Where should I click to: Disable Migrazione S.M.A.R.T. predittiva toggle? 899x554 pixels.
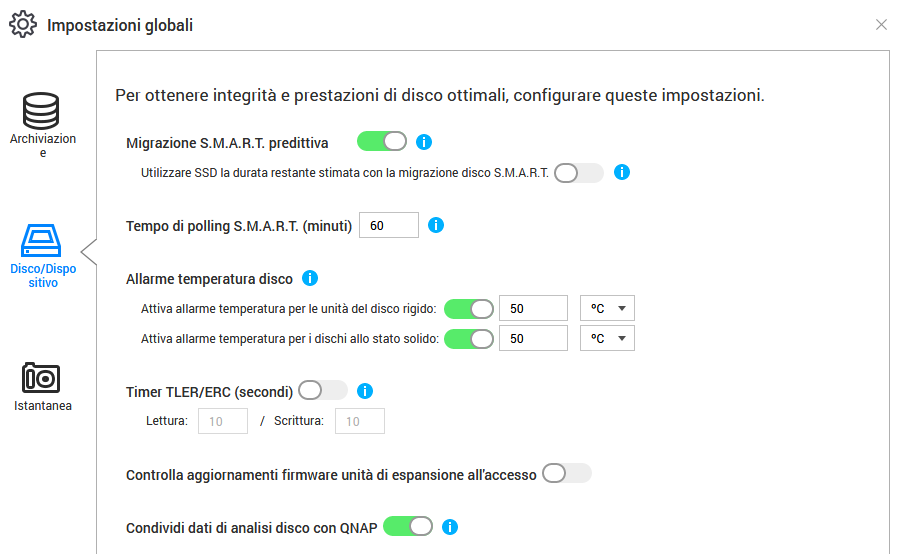[382, 142]
